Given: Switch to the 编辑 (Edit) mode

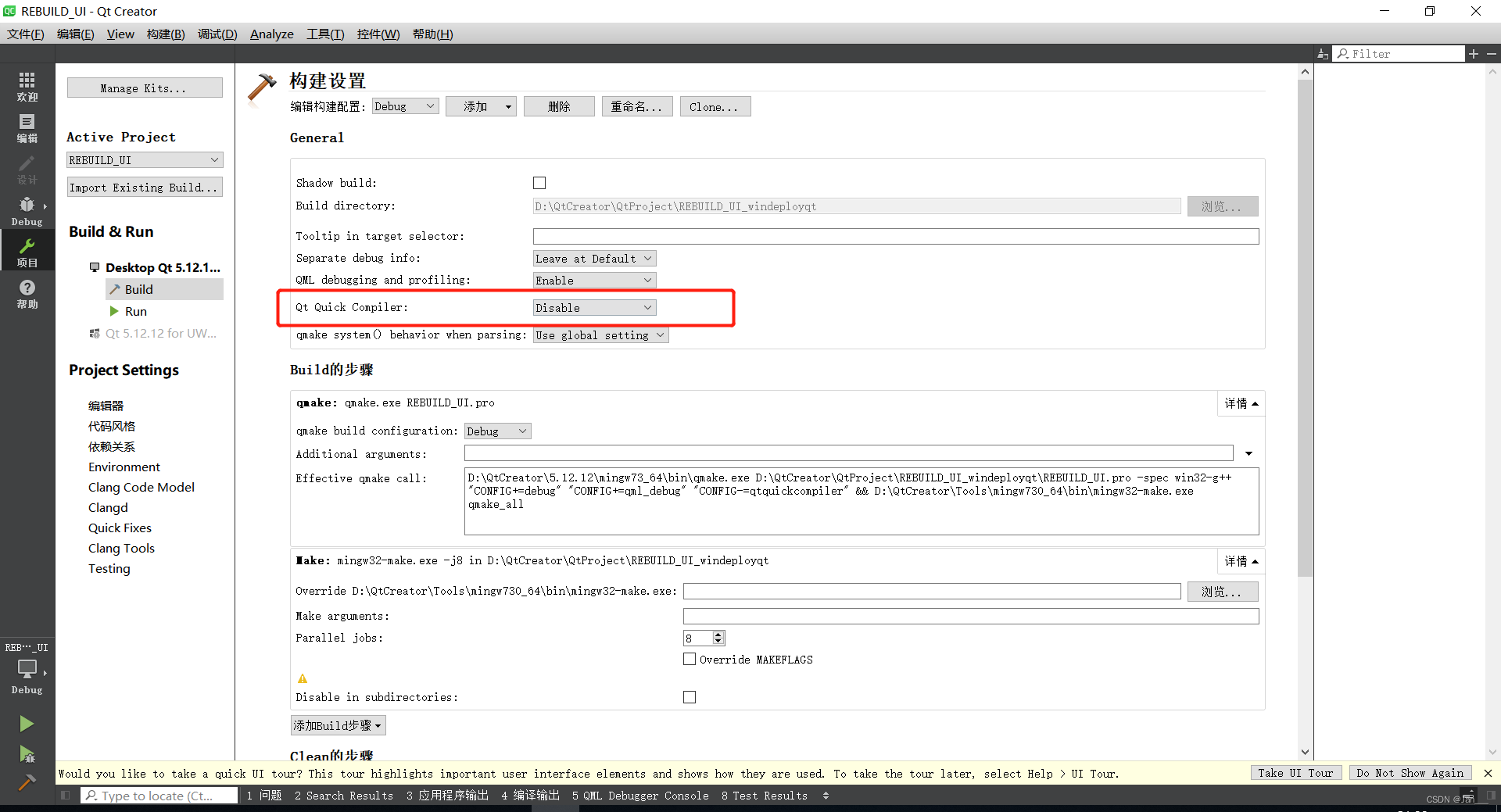Looking at the screenshot, I should click(27, 128).
